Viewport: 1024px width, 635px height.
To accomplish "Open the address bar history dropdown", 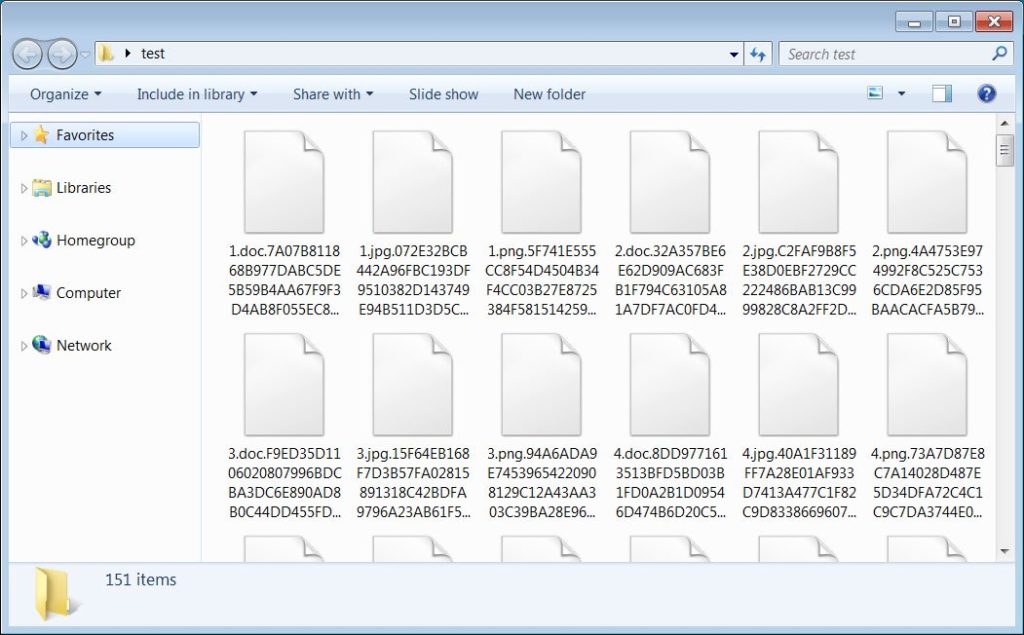I will (734, 54).
